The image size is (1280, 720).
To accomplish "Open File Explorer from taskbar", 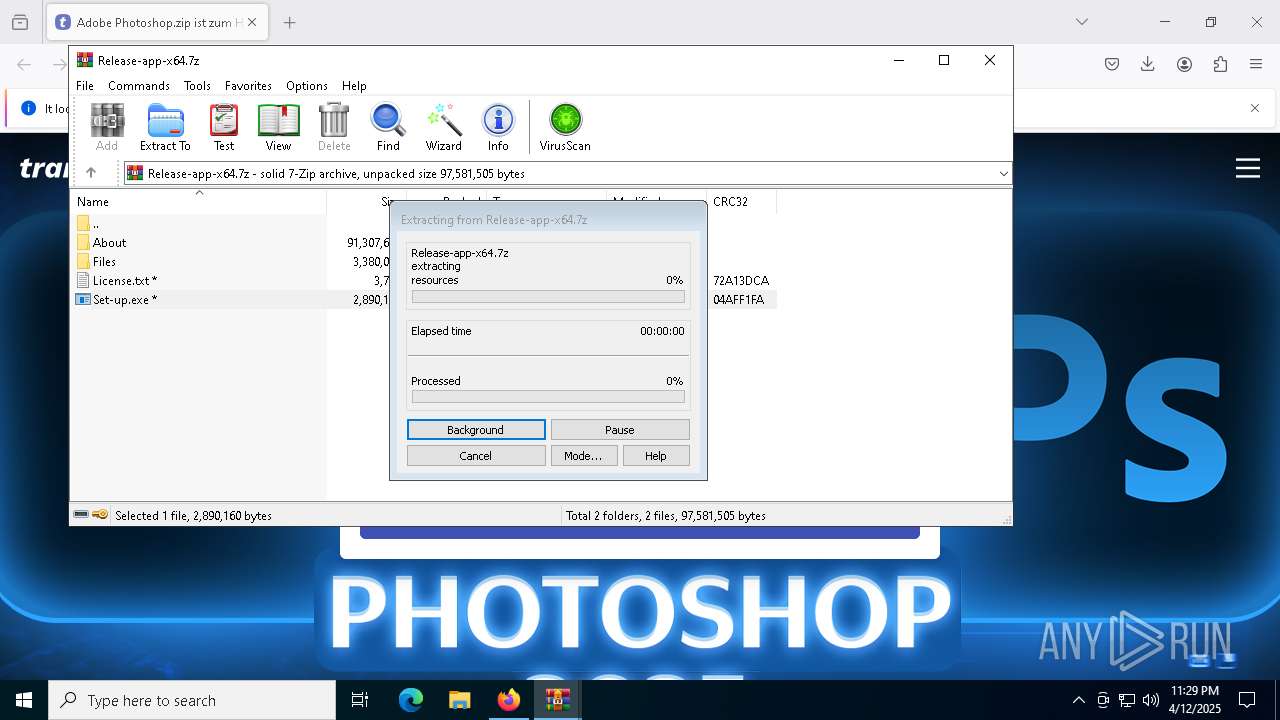I will point(459,700).
